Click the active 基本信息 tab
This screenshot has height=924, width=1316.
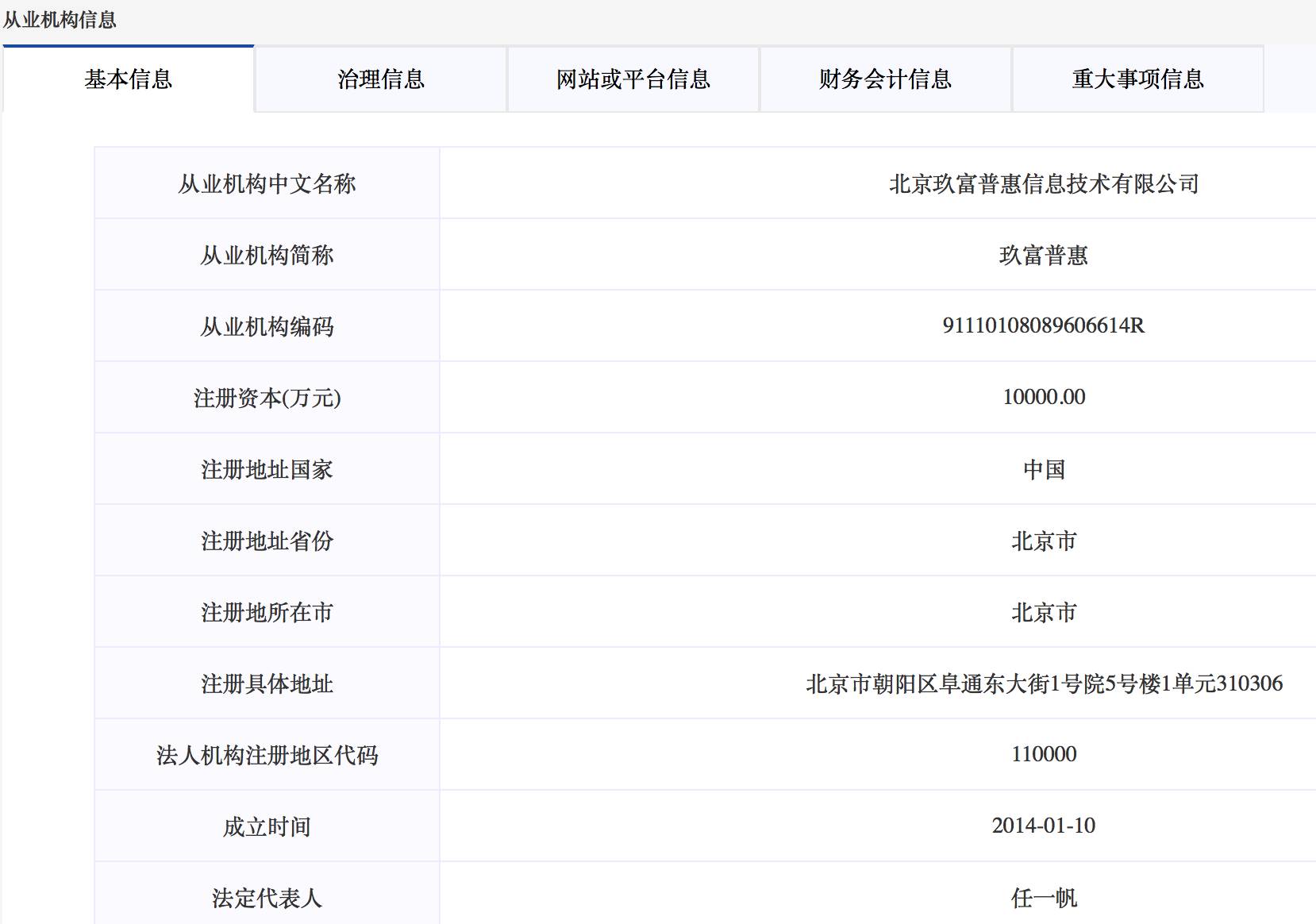click(x=129, y=79)
